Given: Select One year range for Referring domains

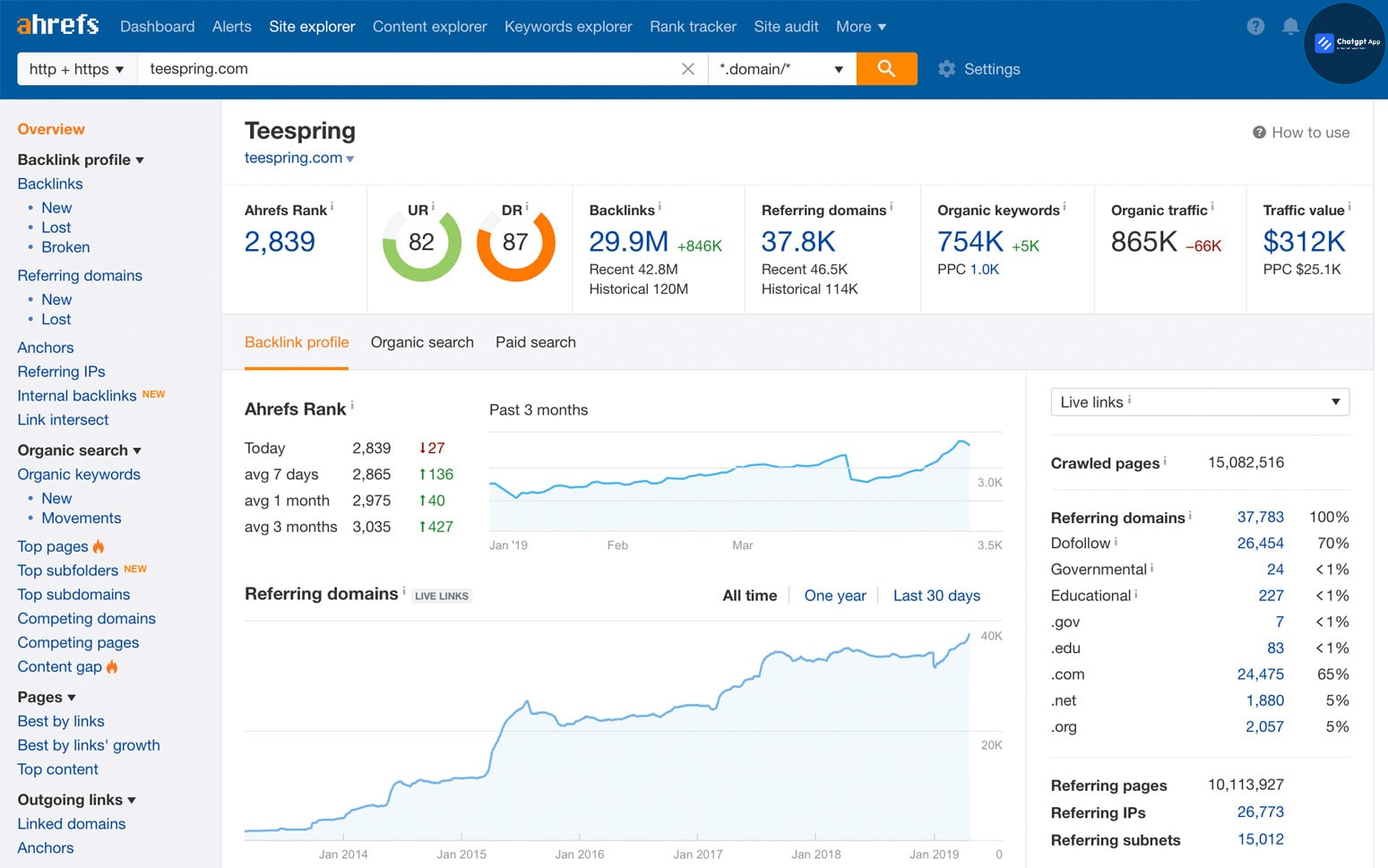Looking at the screenshot, I should (x=835, y=596).
